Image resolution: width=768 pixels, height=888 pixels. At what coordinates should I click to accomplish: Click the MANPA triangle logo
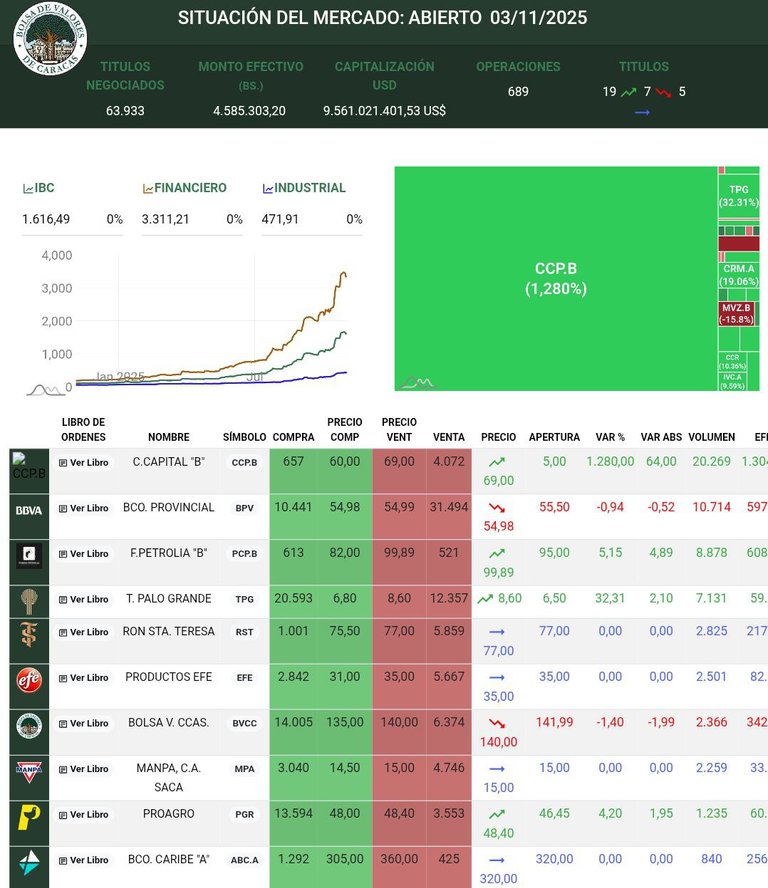29,772
